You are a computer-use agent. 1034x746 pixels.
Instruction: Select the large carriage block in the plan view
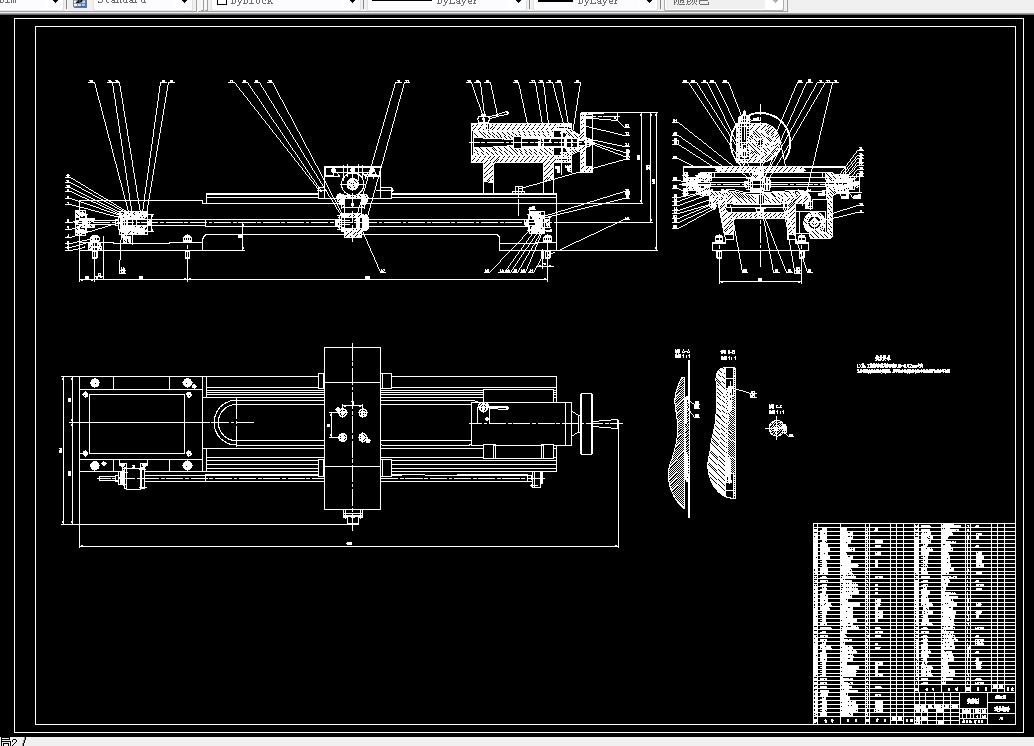[x=352, y=429]
